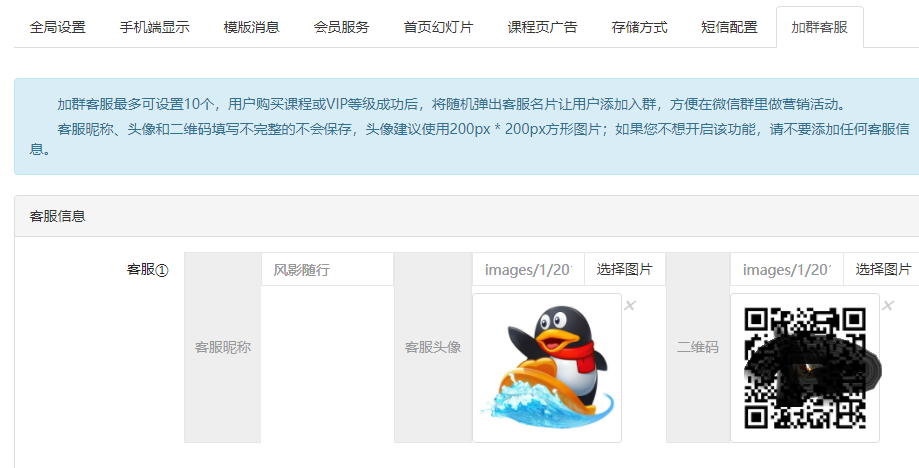Open the 全局设置 tab
The height and width of the screenshot is (468, 919).
tap(57, 27)
